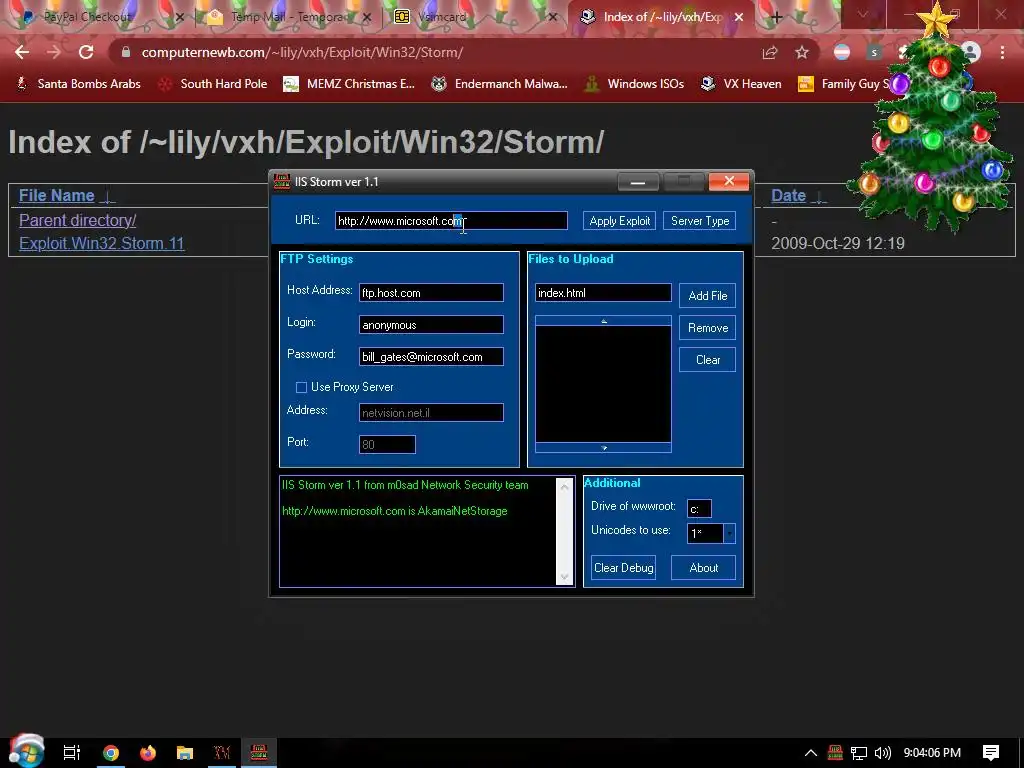1024x768 pixels.
Task: Click the Host Address field ftp.host.com
Action: click(431, 293)
